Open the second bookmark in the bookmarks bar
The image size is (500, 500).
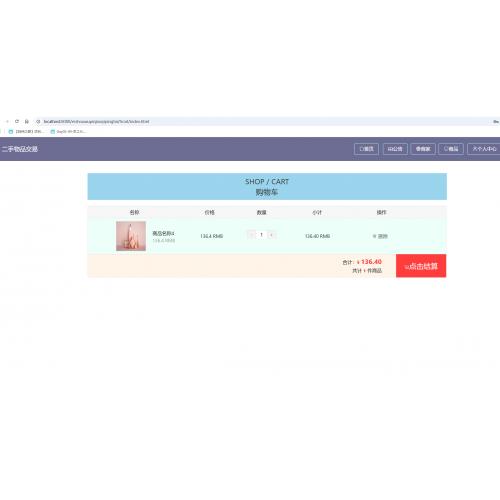tap(68, 132)
